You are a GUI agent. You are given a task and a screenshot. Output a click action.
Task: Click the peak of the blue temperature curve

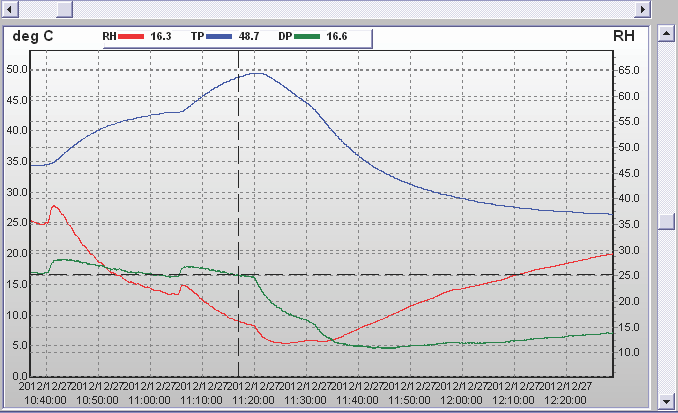coord(256,73)
